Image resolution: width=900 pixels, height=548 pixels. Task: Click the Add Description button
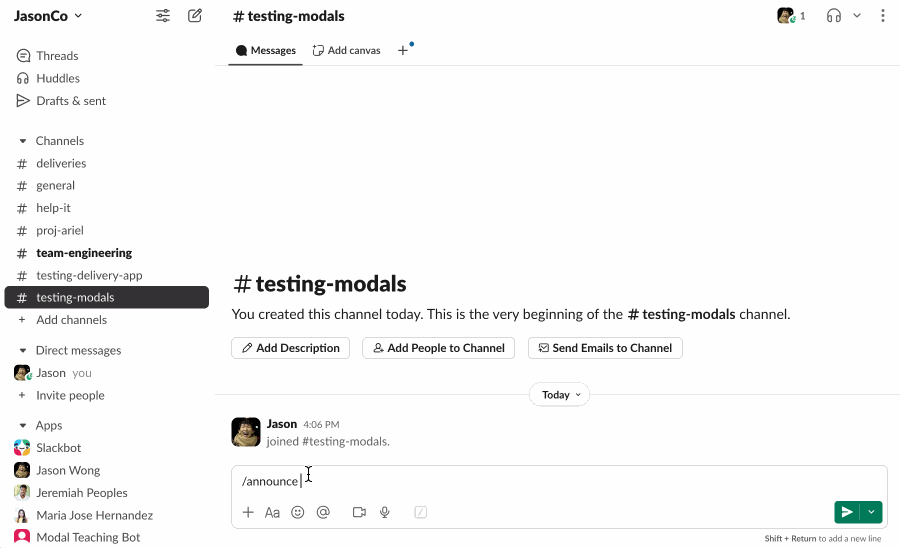click(290, 348)
